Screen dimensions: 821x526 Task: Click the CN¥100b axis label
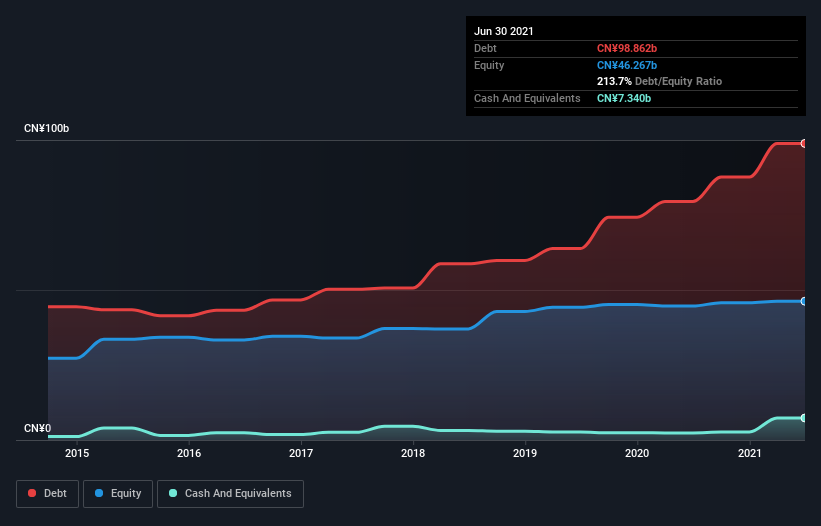[x=47, y=128]
